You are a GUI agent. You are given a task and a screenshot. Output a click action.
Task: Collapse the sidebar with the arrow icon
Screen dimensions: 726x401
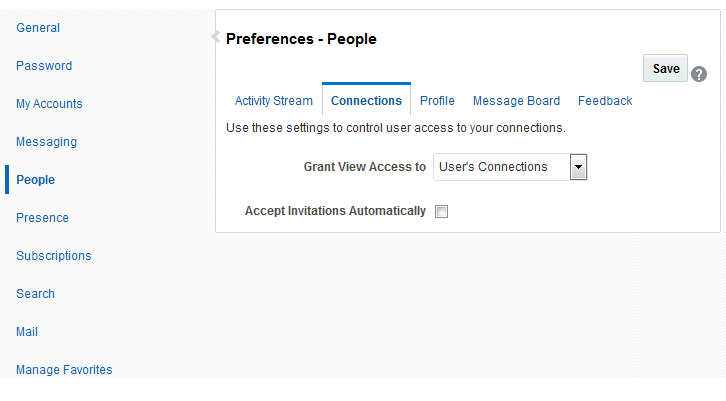(215, 37)
